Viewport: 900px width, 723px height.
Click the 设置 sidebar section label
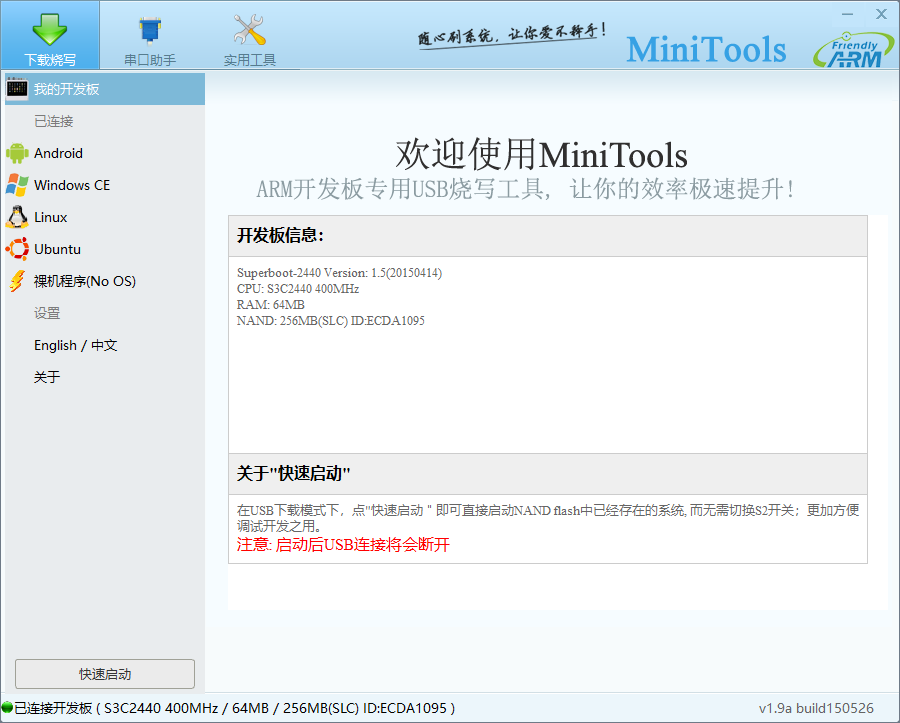tap(47, 313)
